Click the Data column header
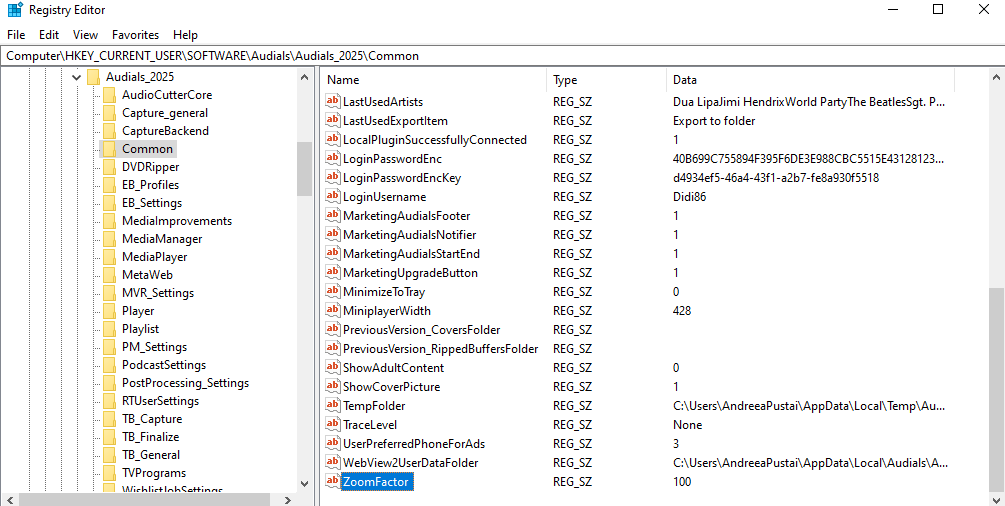Screen dimensions: 1005x506 tap(808, 80)
